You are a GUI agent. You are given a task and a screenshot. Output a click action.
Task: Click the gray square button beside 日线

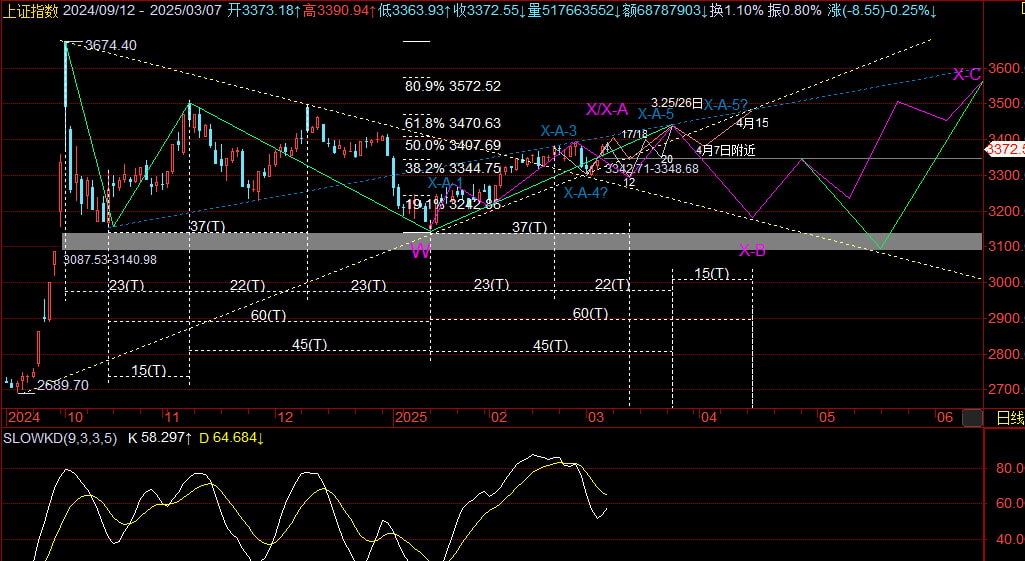click(x=971, y=417)
